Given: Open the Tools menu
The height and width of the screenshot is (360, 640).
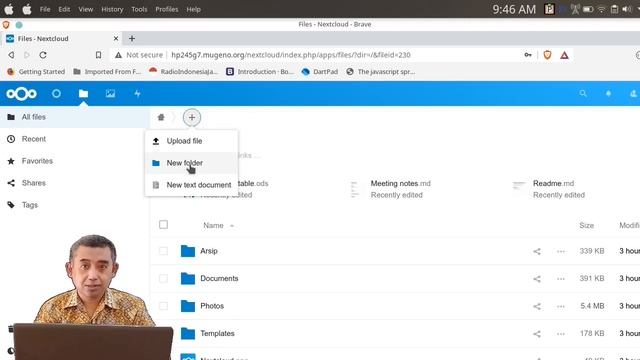Looking at the screenshot, I should tap(139, 9).
